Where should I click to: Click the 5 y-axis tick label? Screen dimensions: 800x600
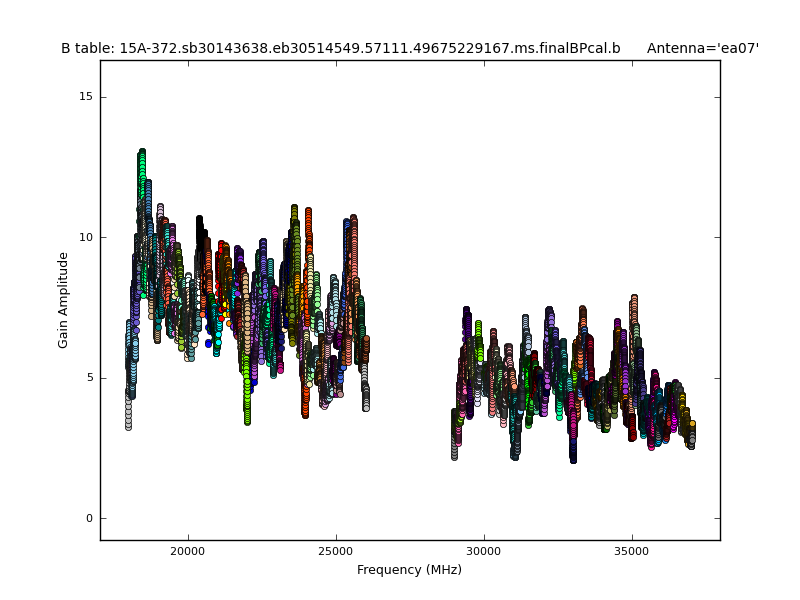coord(89,378)
